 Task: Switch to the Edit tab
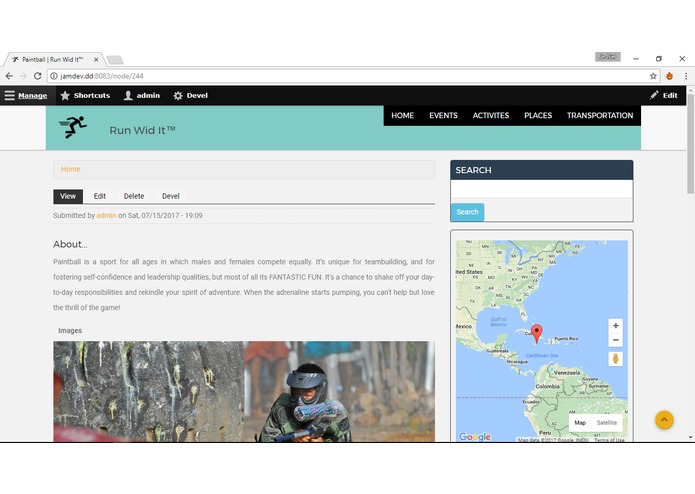(100, 196)
